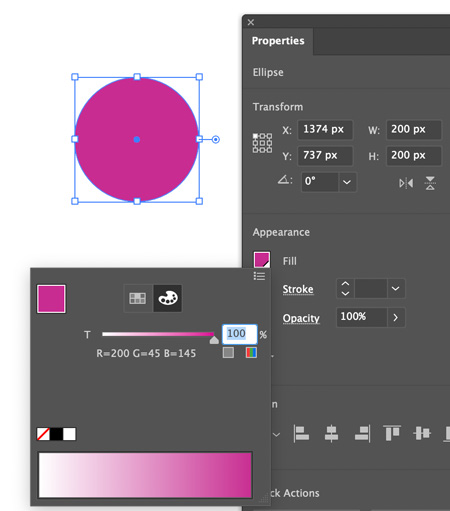Click vertical align top icon
450x511 pixels.
[392, 433]
